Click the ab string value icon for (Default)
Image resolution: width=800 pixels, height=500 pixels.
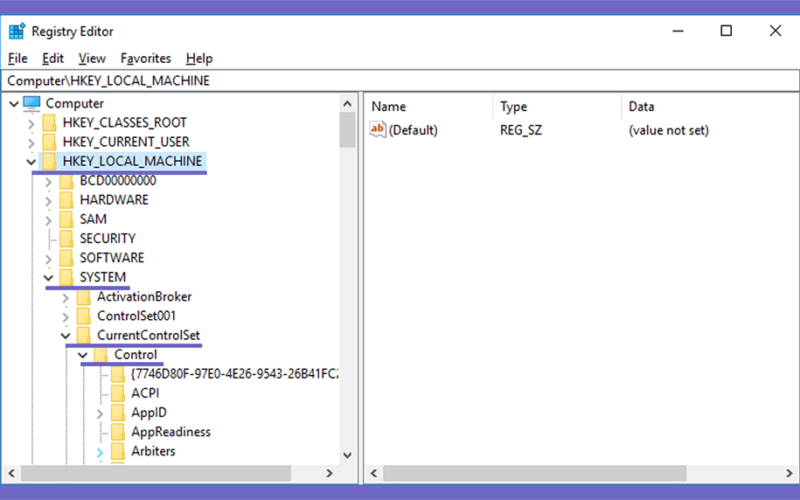tap(378, 130)
